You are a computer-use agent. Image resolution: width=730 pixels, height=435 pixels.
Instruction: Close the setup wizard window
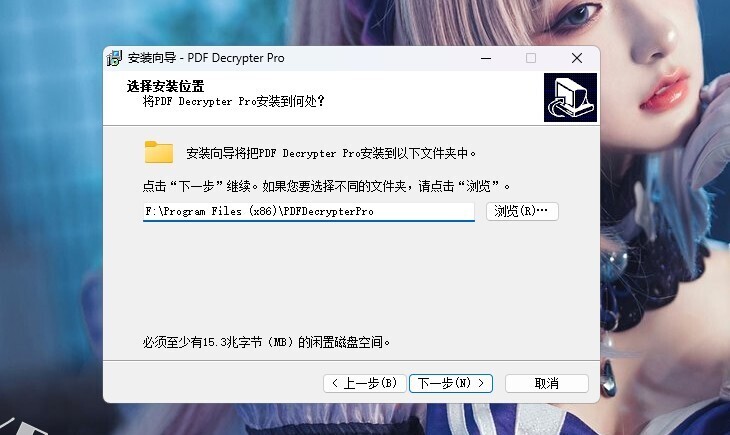(x=577, y=58)
